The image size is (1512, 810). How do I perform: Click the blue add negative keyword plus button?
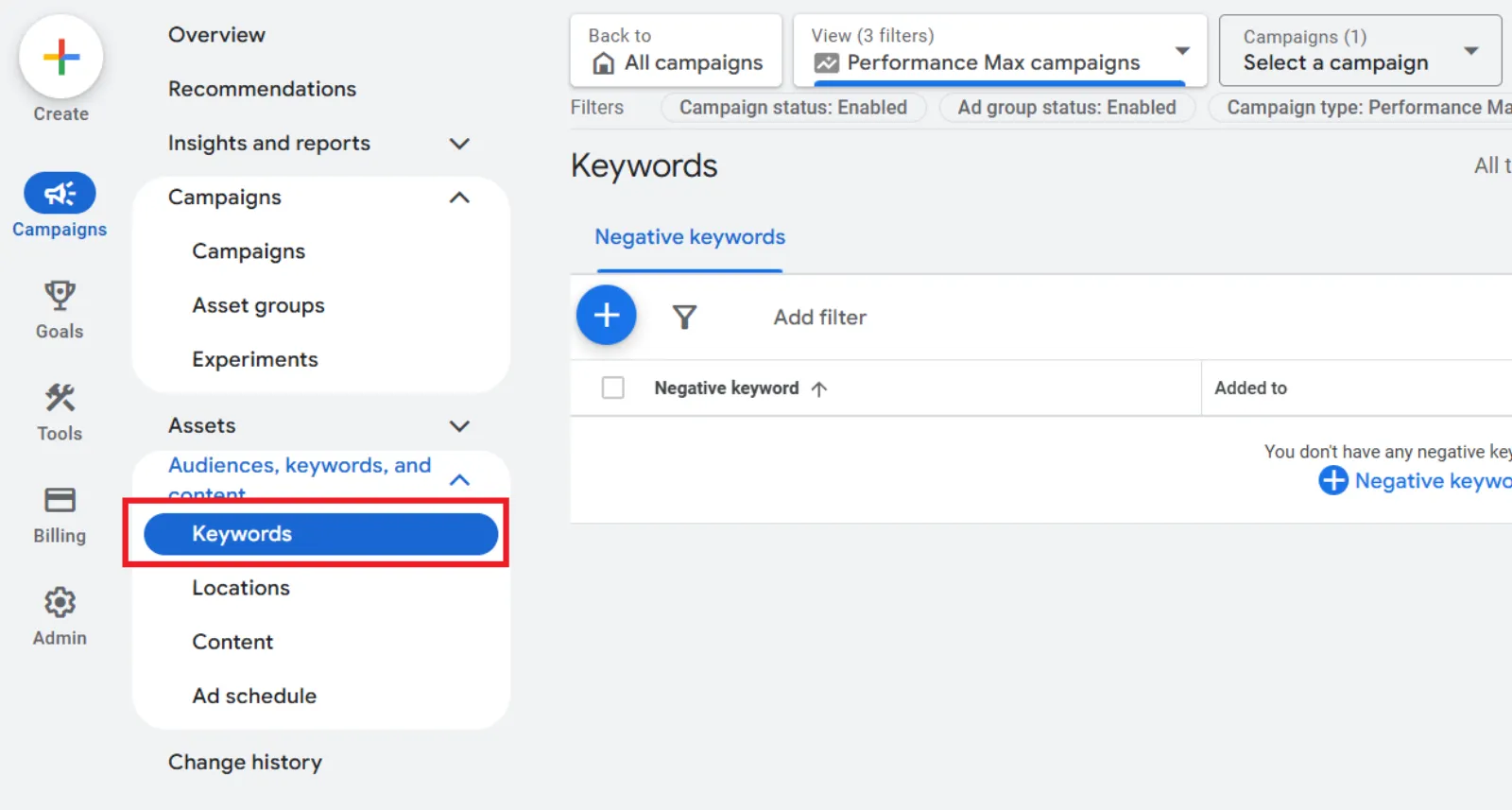point(606,315)
